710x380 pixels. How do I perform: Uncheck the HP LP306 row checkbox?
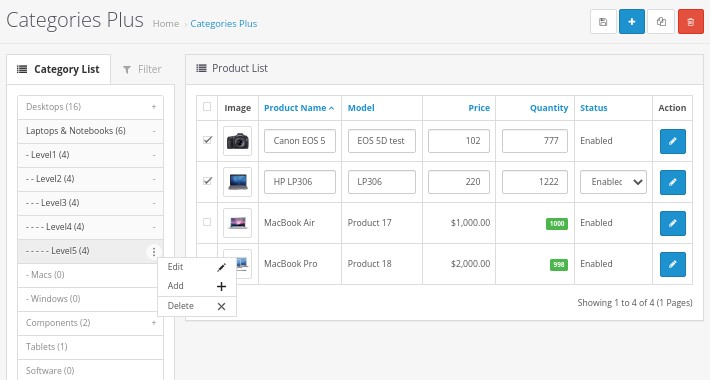pos(207,181)
